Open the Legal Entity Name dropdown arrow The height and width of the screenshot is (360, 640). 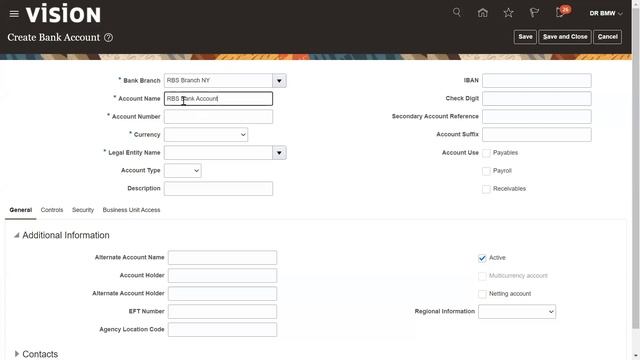click(x=279, y=153)
